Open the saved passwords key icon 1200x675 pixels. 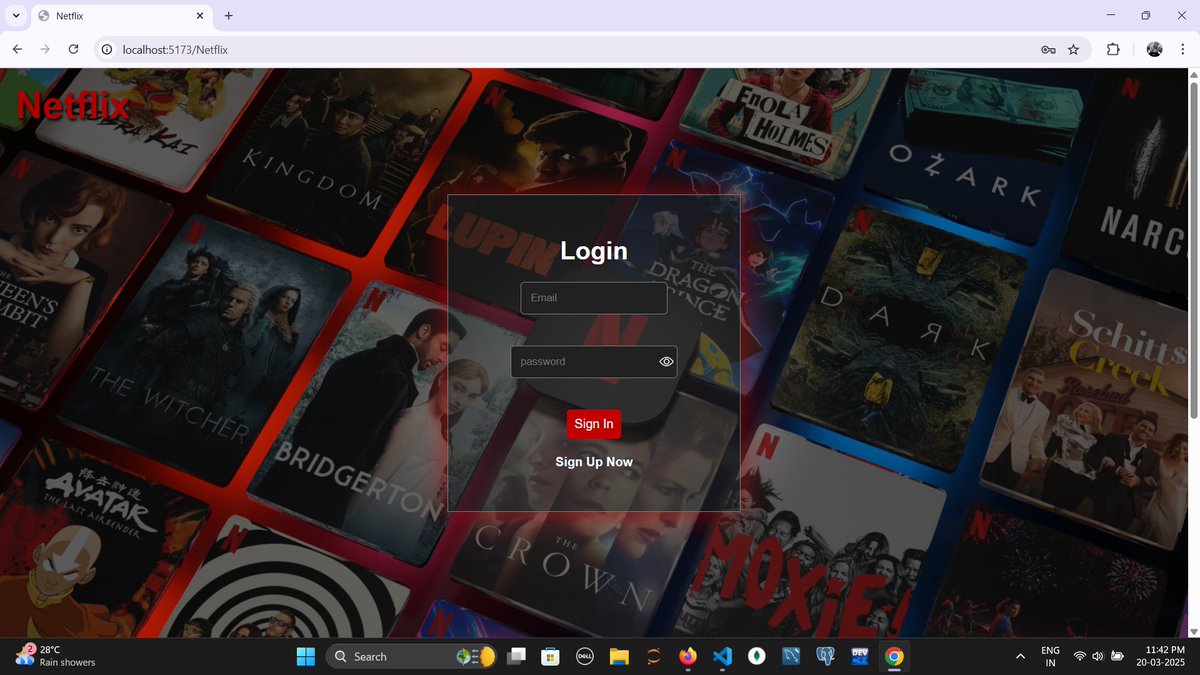pos(1048,49)
